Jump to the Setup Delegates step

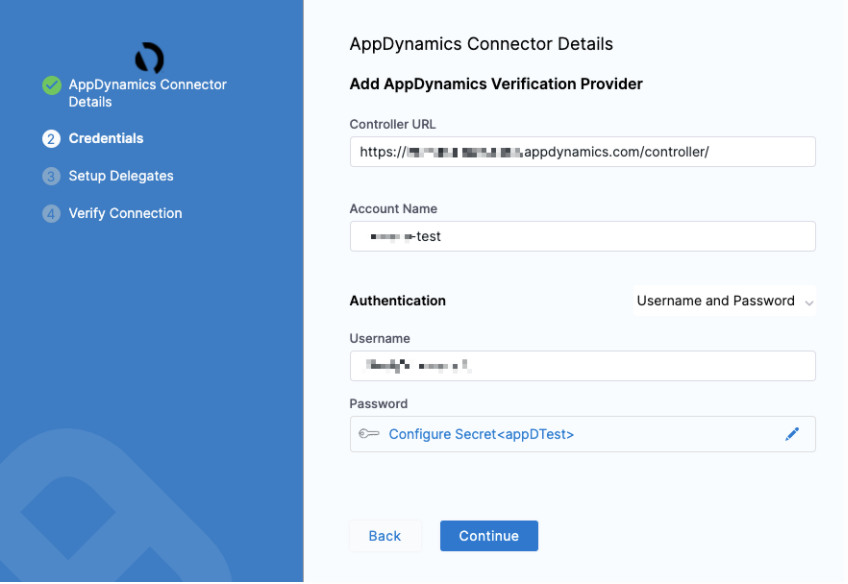click(121, 176)
